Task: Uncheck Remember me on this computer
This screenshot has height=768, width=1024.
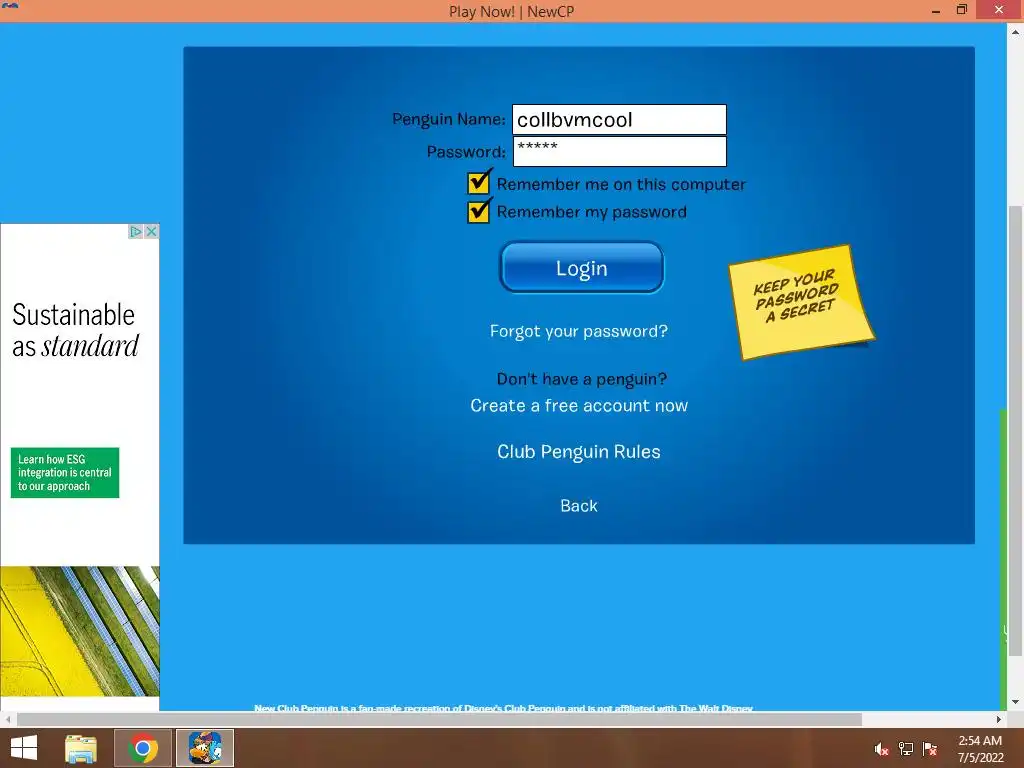Action: click(479, 182)
